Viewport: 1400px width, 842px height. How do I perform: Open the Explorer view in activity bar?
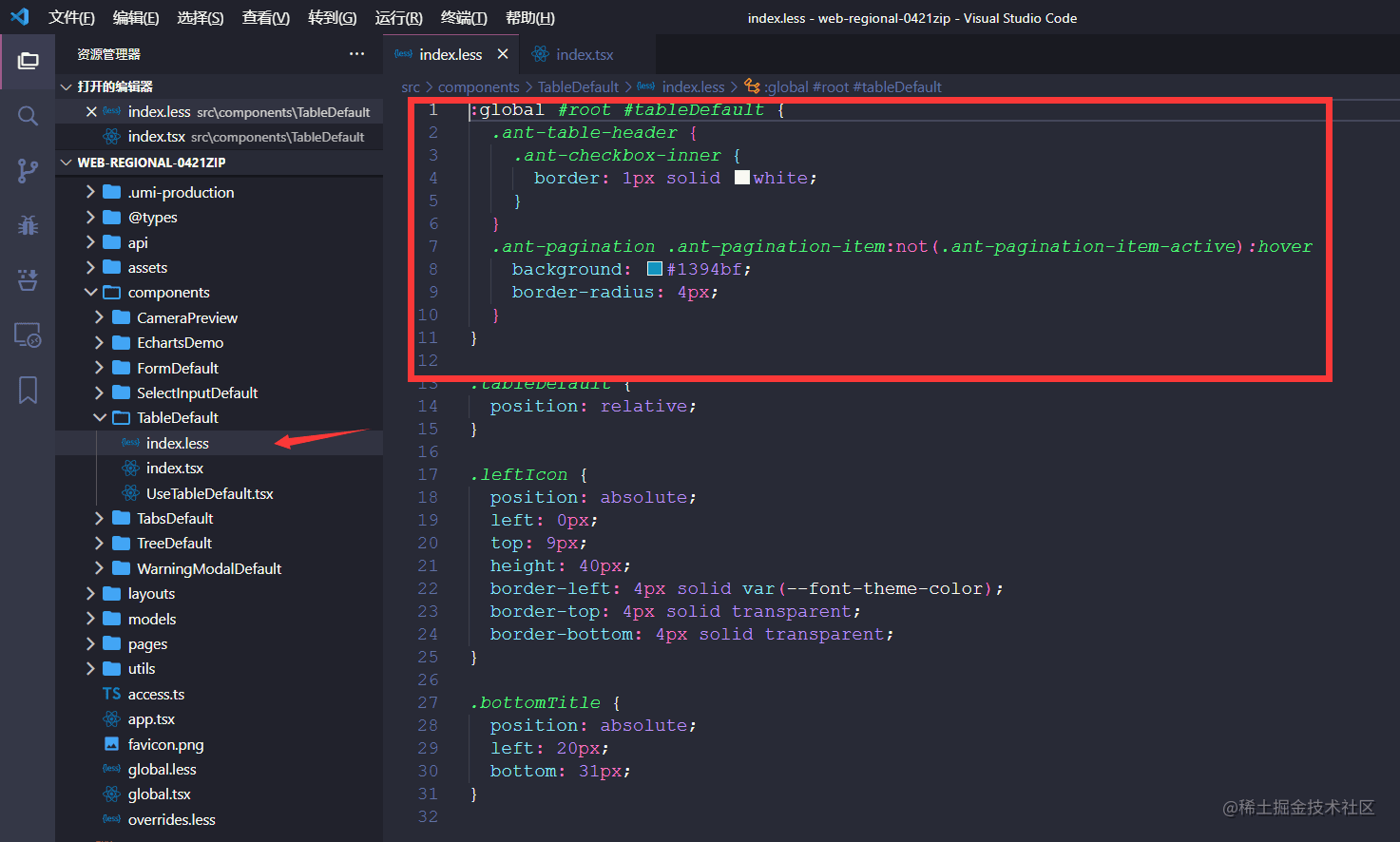(x=28, y=61)
